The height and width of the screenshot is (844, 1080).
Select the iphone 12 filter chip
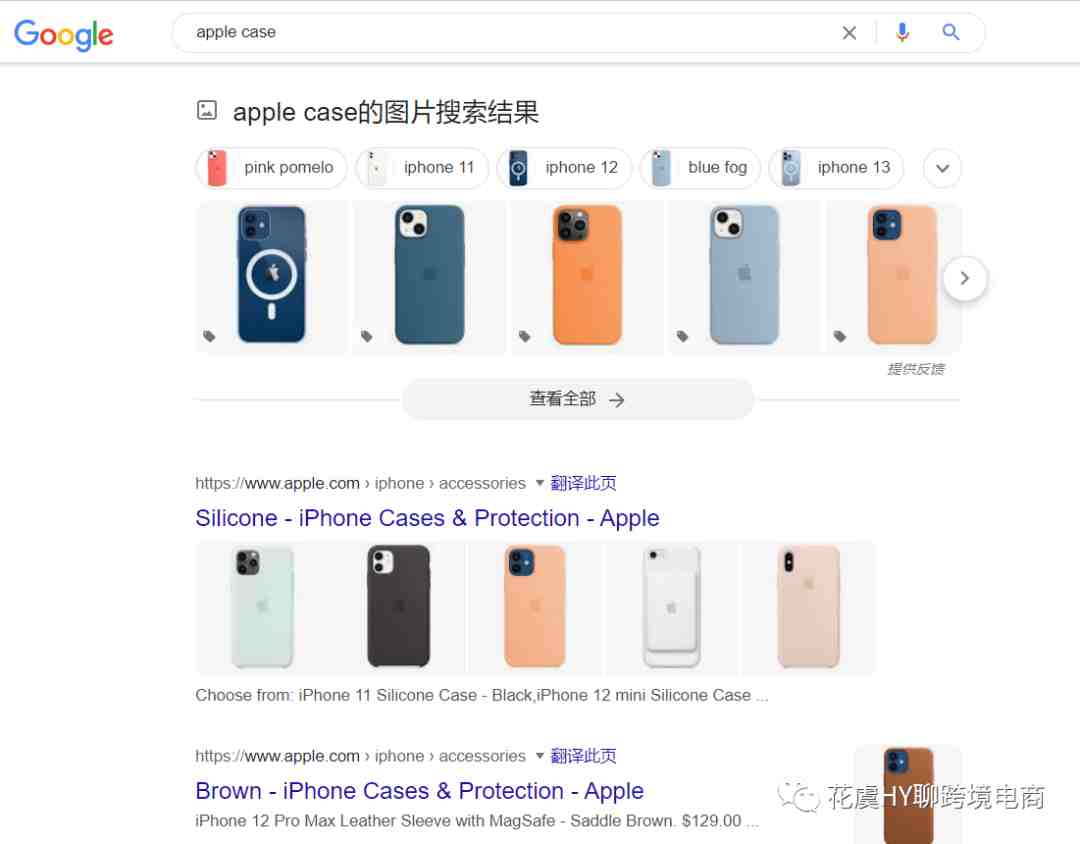point(564,168)
